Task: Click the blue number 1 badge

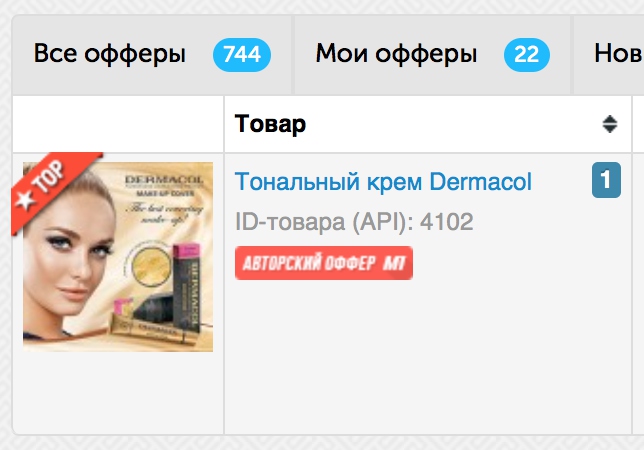Action: [x=606, y=180]
